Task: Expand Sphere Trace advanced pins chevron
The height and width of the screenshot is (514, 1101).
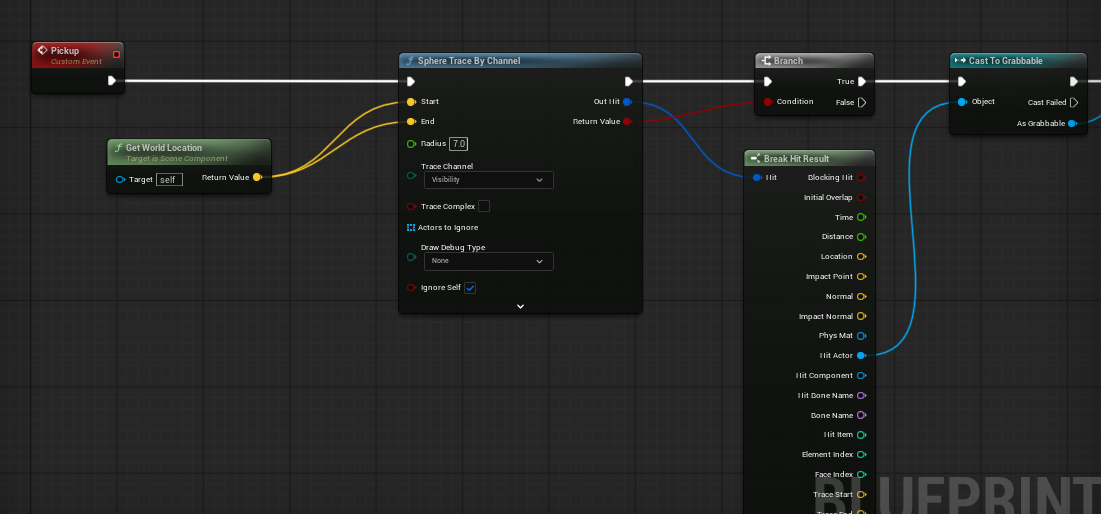Action: pos(520,306)
